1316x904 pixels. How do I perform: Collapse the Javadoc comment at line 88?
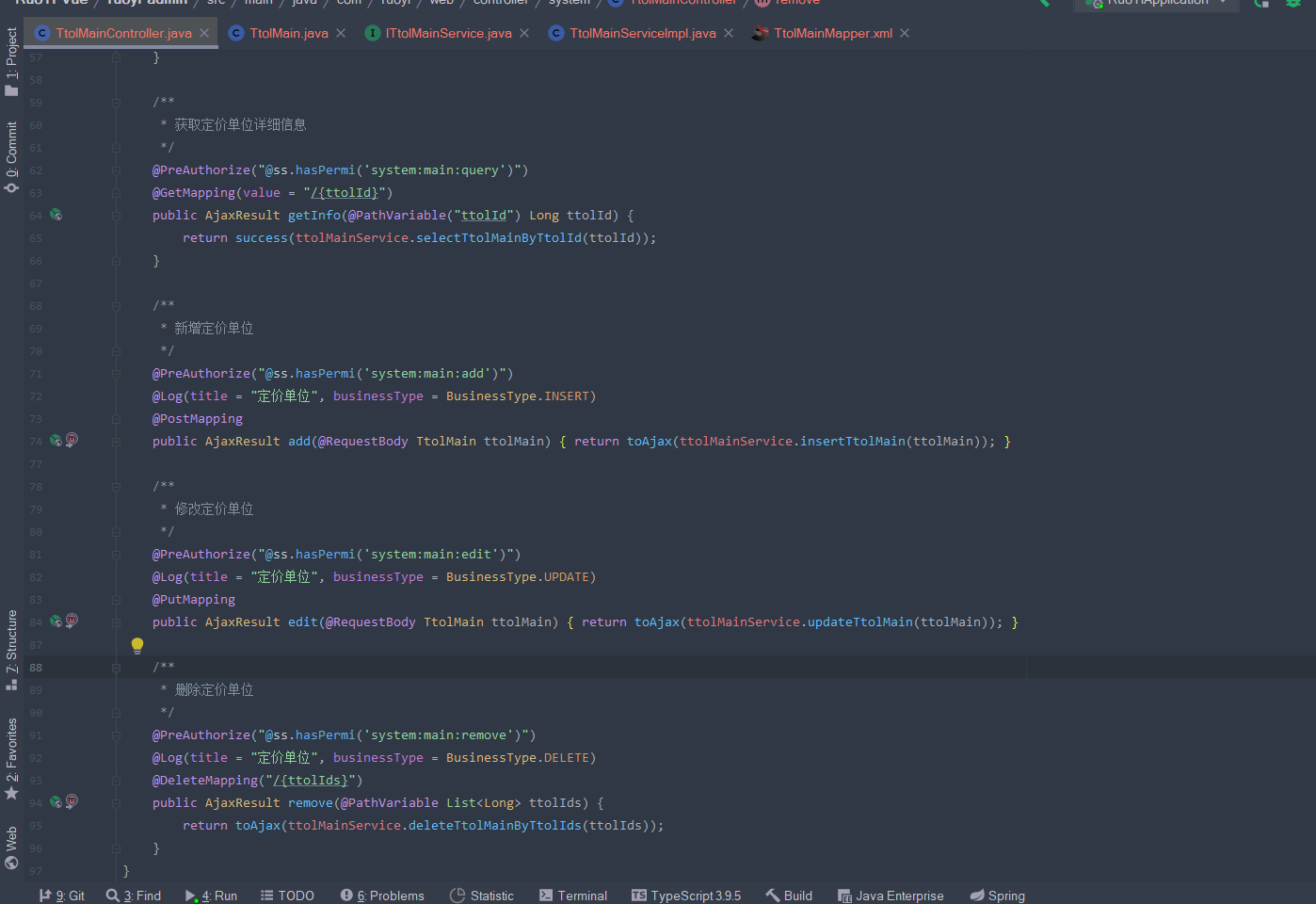116,667
